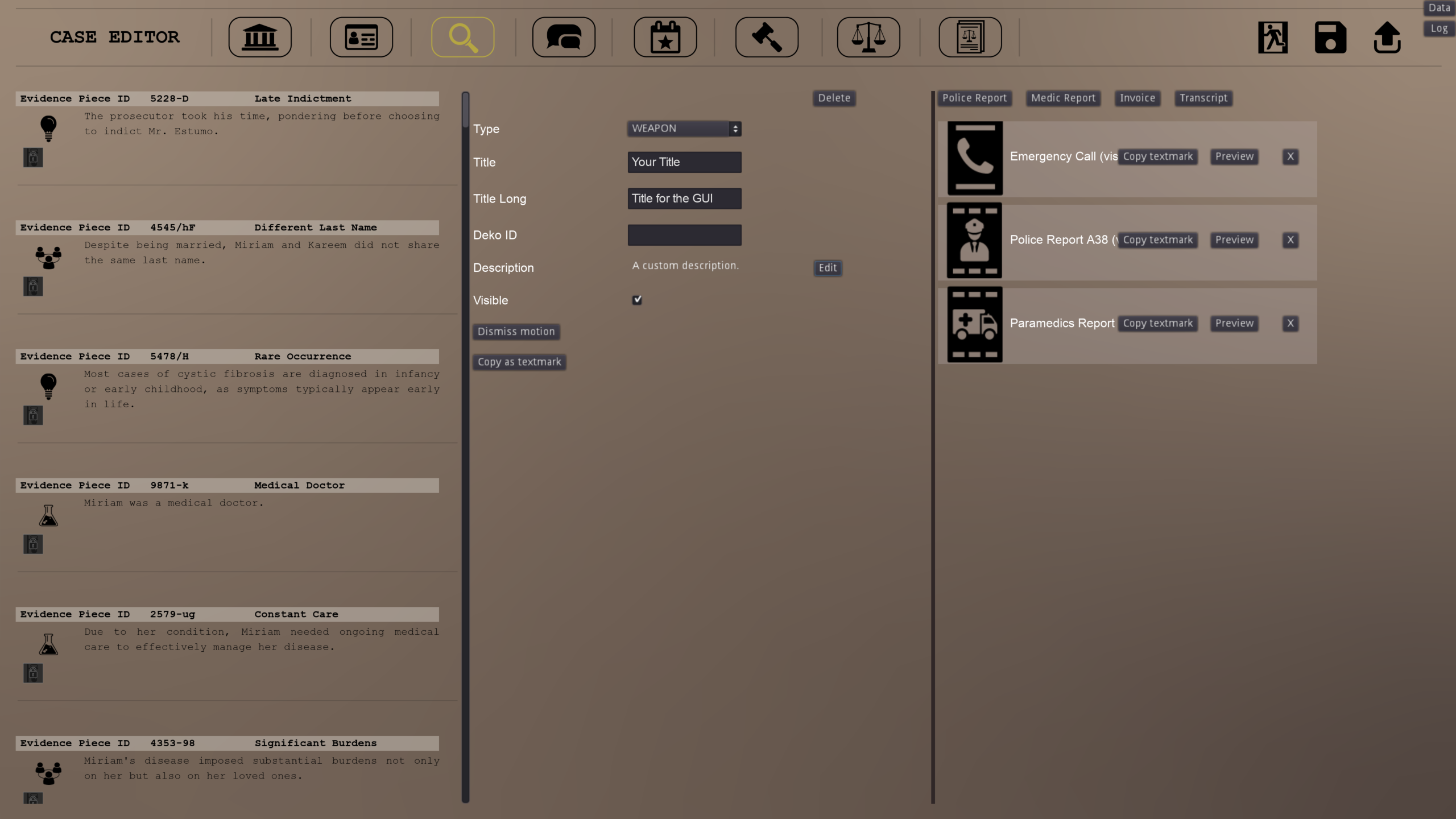The image size is (1456, 819).
Task: Open the ID card persons section
Action: (361, 37)
